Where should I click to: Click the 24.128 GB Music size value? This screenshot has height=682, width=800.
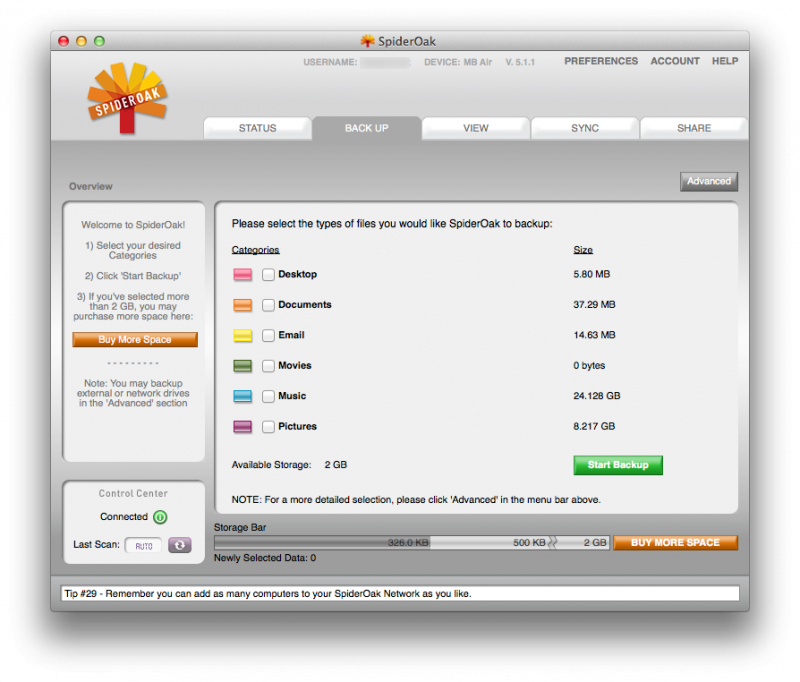596,396
